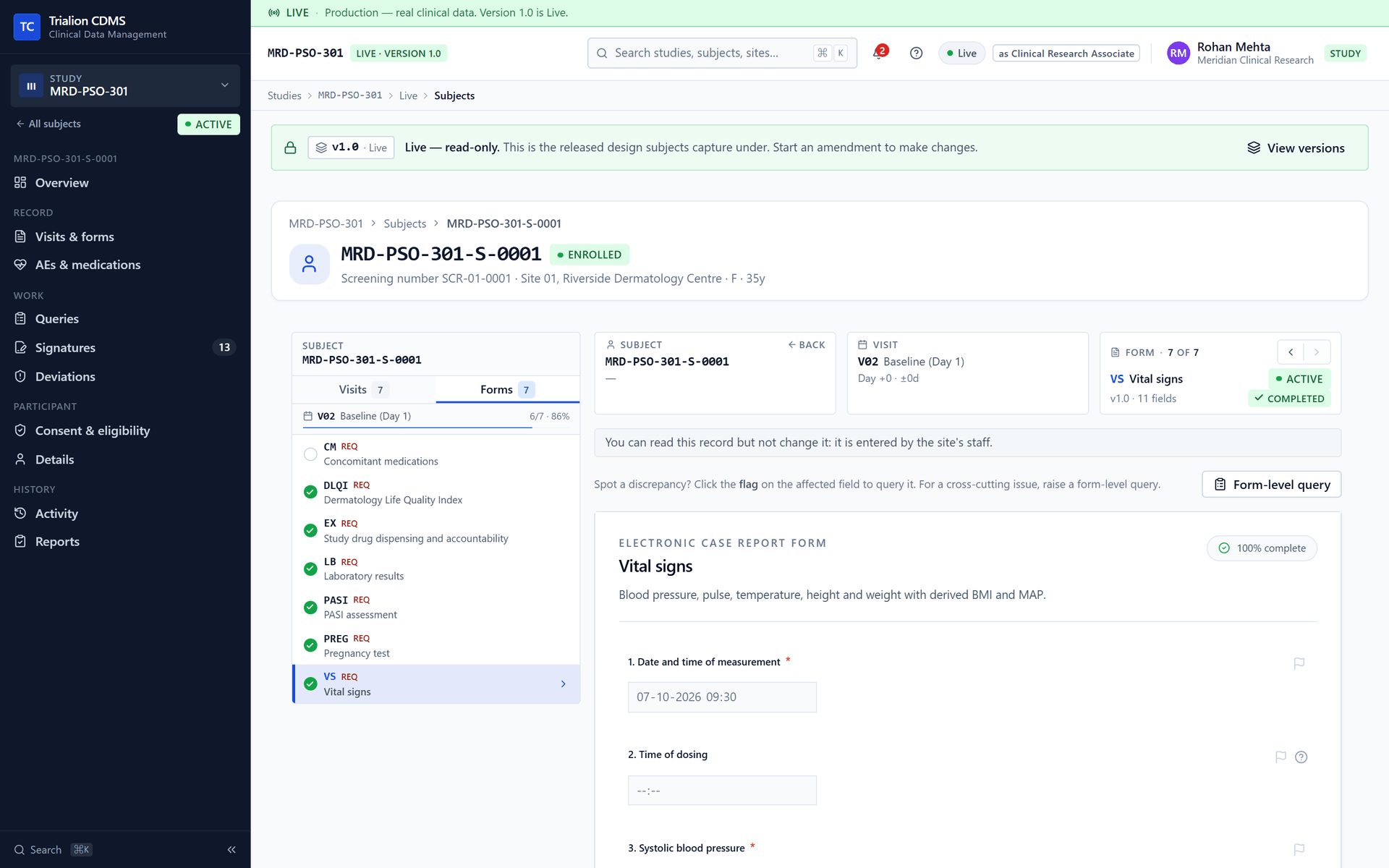Open Overview in the sidebar

tap(125, 183)
